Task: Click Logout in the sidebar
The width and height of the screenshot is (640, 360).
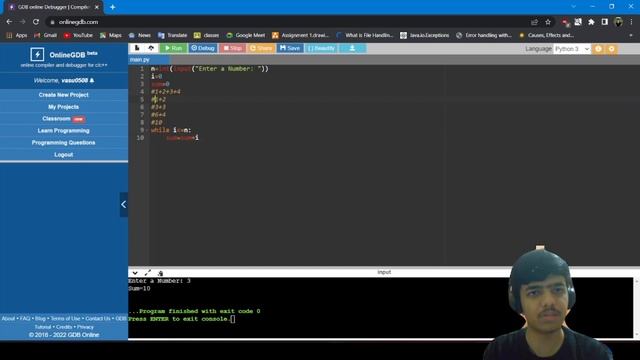Action: pyautogui.click(x=64, y=155)
